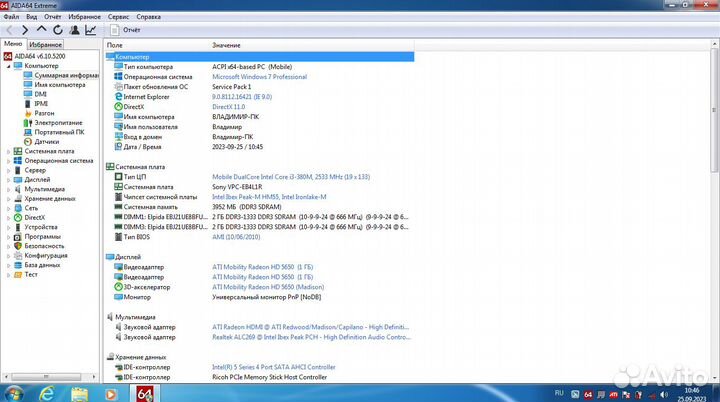Screen dimensions: 720x402
Task: Click the 3952 МБ system memory value
Action: 247,207
